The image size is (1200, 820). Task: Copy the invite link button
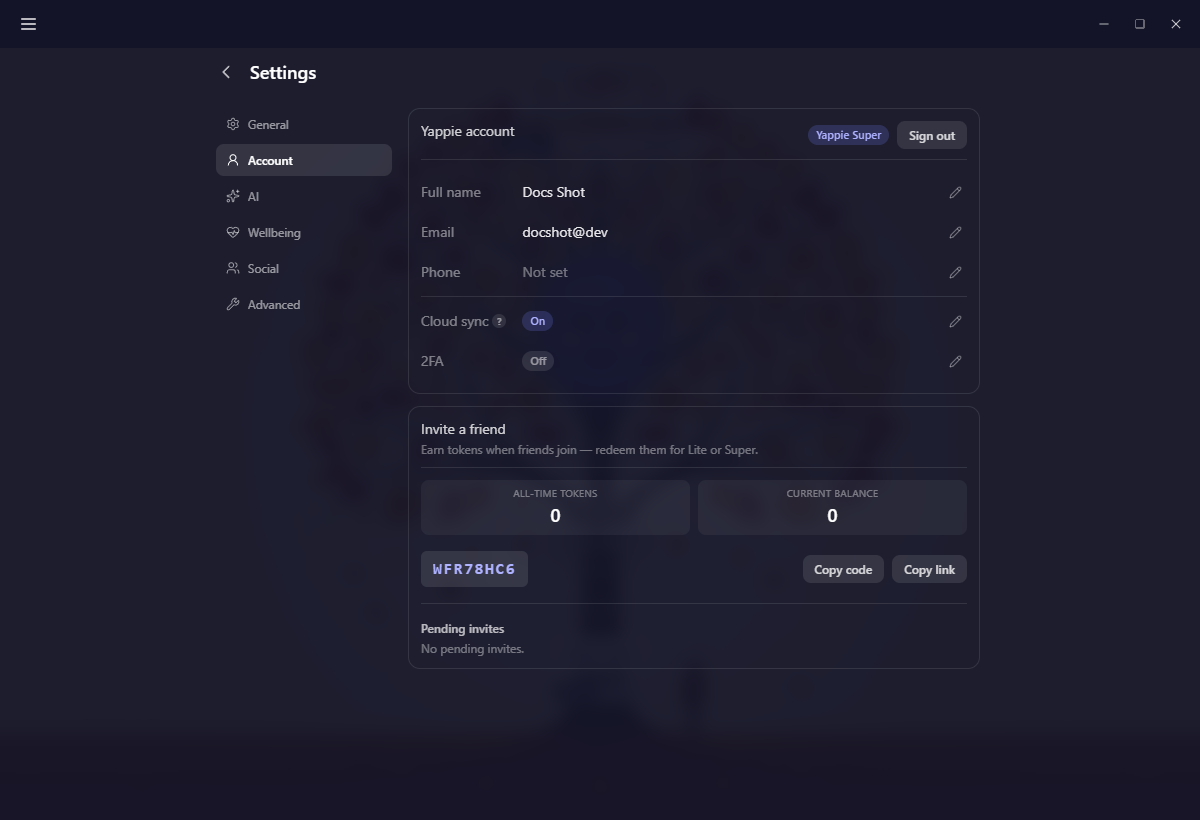pyautogui.click(x=929, y=569)
